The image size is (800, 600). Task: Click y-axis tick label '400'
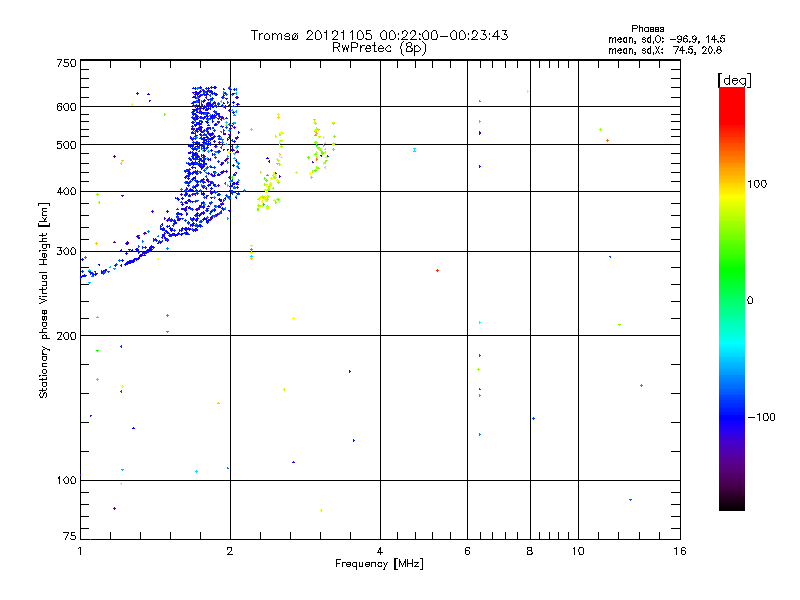tap(66, 191)
